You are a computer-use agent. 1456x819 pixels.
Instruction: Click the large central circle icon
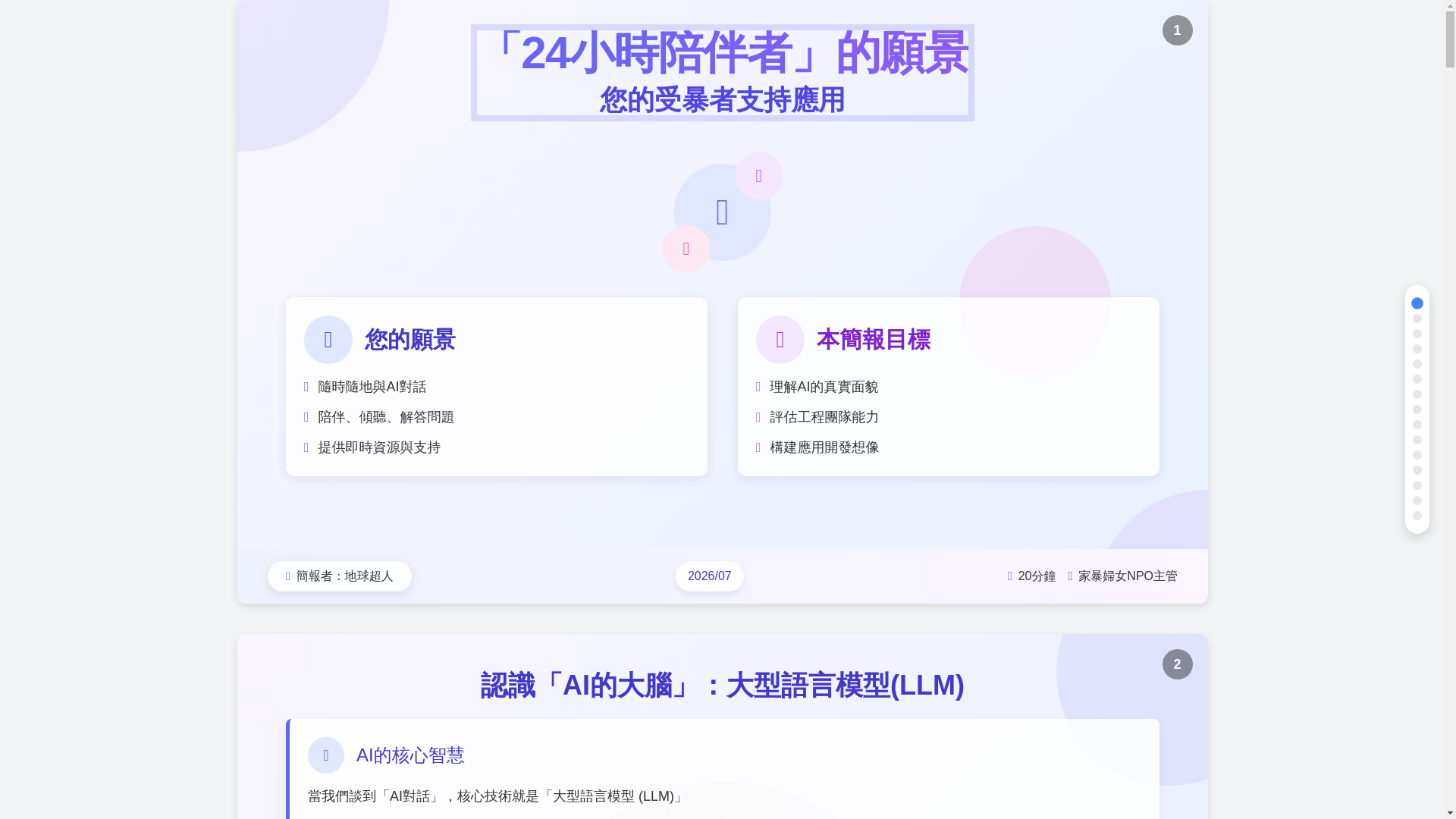click(x=722, y=212)
